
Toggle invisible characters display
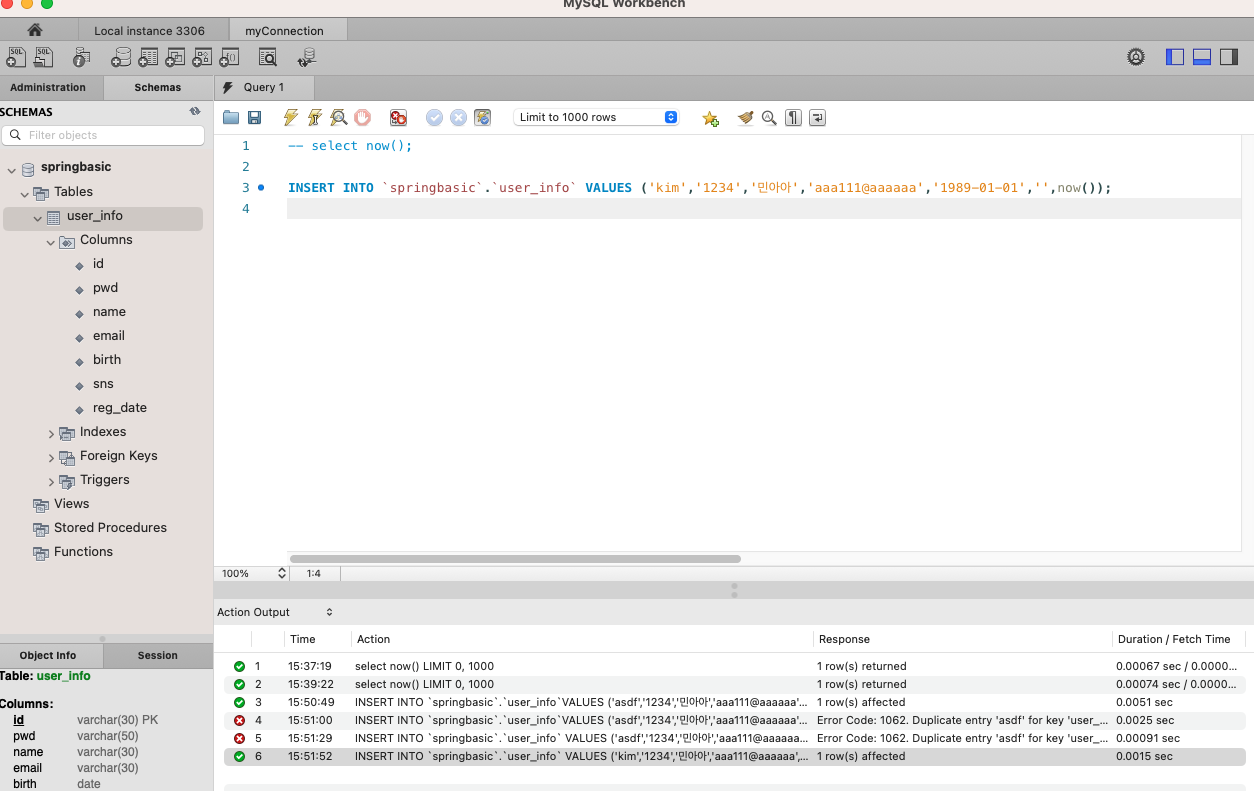pos(793,118)
